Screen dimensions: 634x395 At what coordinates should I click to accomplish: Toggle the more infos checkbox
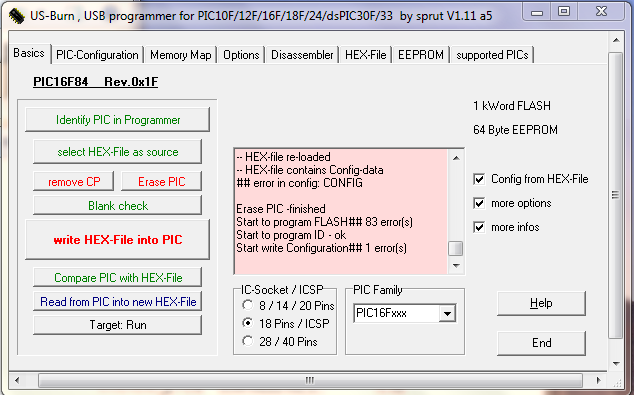click(x=479, y=227)
